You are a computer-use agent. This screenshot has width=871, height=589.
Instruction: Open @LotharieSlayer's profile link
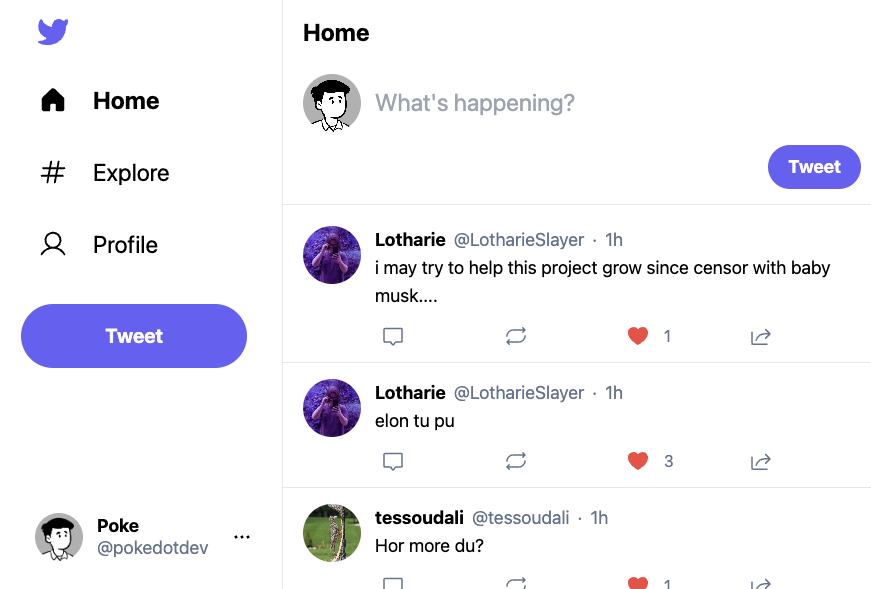coord(519,239)
